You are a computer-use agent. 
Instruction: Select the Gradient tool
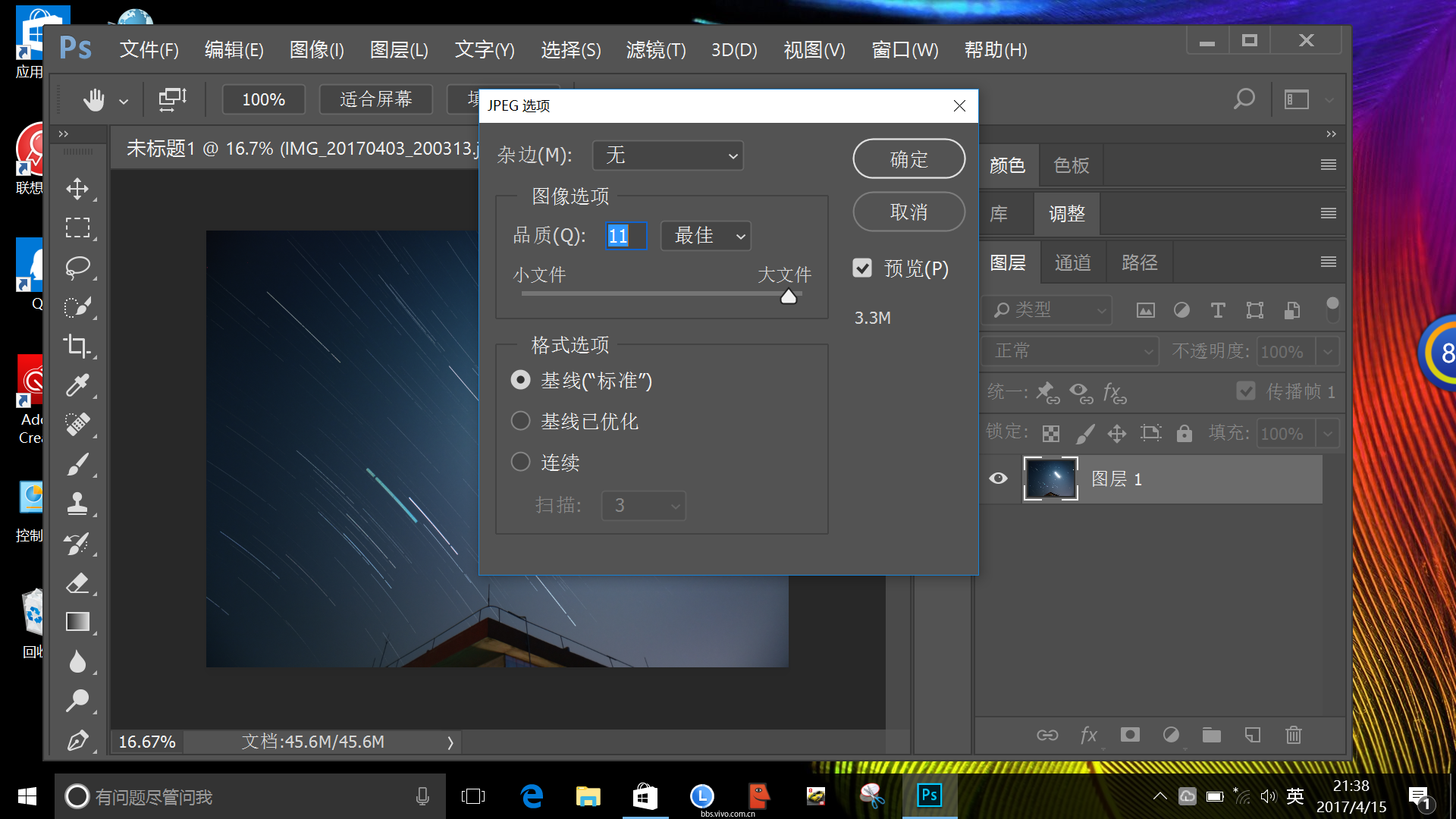point(77,622)
